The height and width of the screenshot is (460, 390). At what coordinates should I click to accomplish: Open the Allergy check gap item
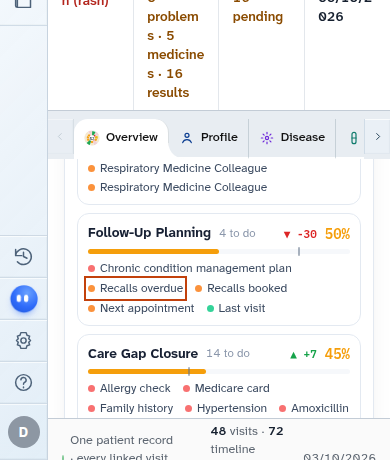tap(129, 388)
